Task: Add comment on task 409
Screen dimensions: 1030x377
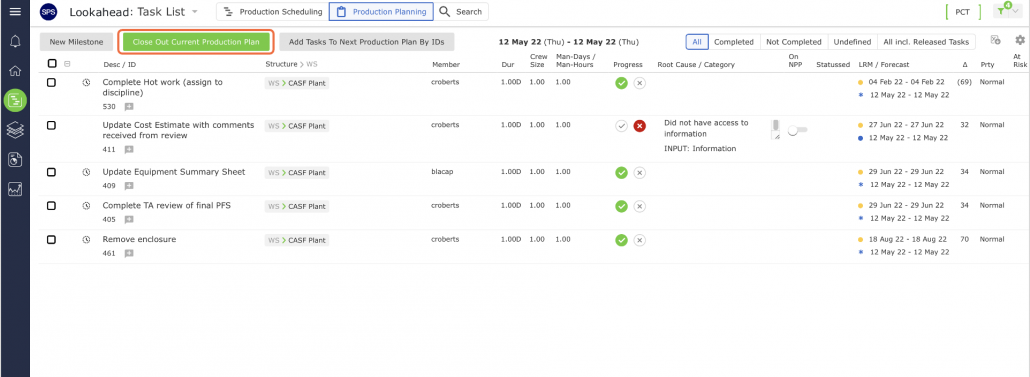Action: [x=129, y=186]
